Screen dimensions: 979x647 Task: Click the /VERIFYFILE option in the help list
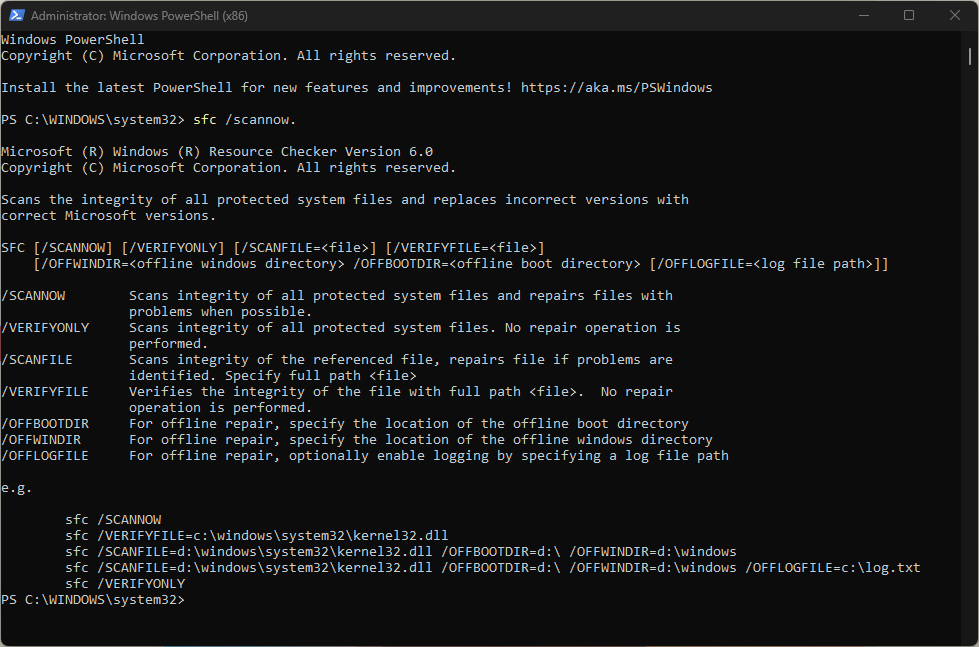click(x=46, y=392)
